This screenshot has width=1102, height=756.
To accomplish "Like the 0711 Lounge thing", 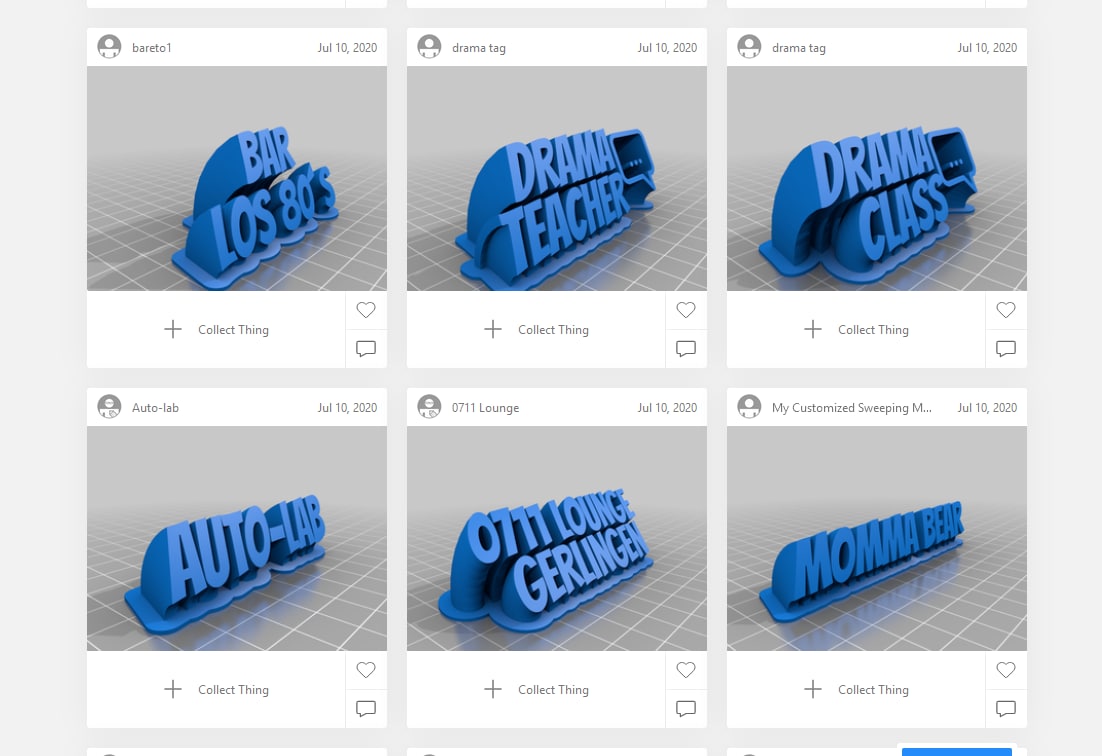I will coord(686,670).
